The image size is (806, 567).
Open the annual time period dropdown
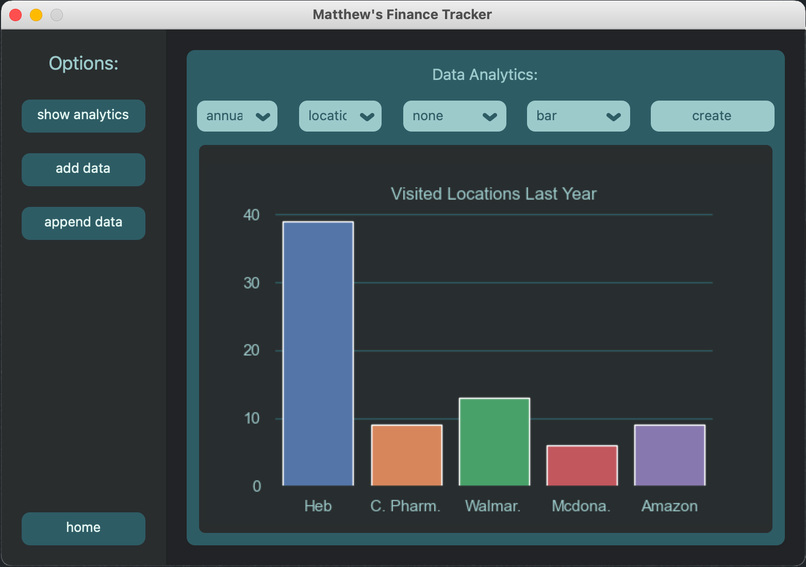click(237, 116)
